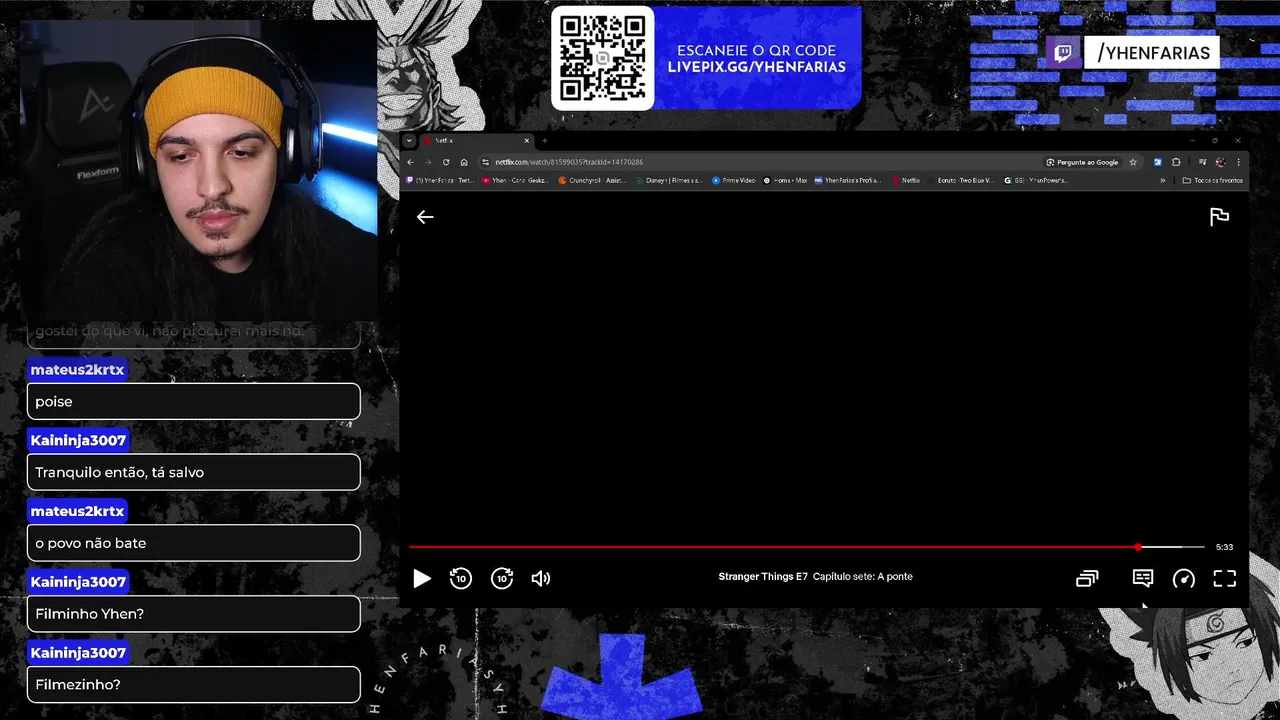
Task: Open the extensions puzzle menu
Action: click(1176, 162)
